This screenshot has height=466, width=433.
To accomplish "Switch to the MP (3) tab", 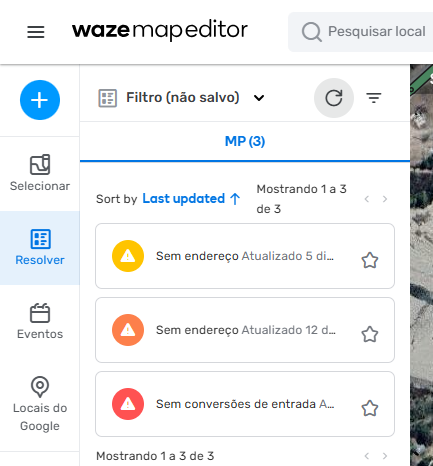I will point(245,141).
